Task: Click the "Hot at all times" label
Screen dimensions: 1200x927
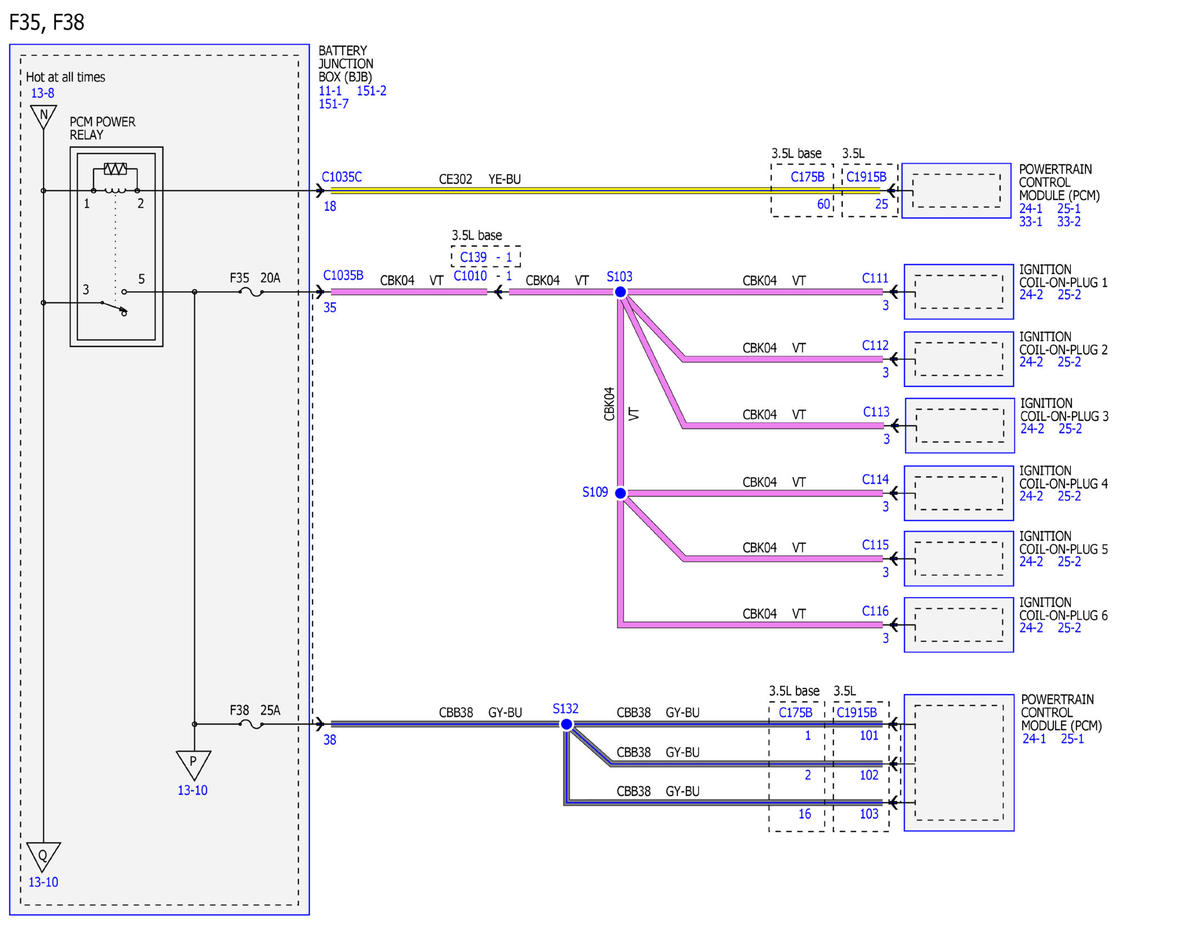Action: point(65,77)
